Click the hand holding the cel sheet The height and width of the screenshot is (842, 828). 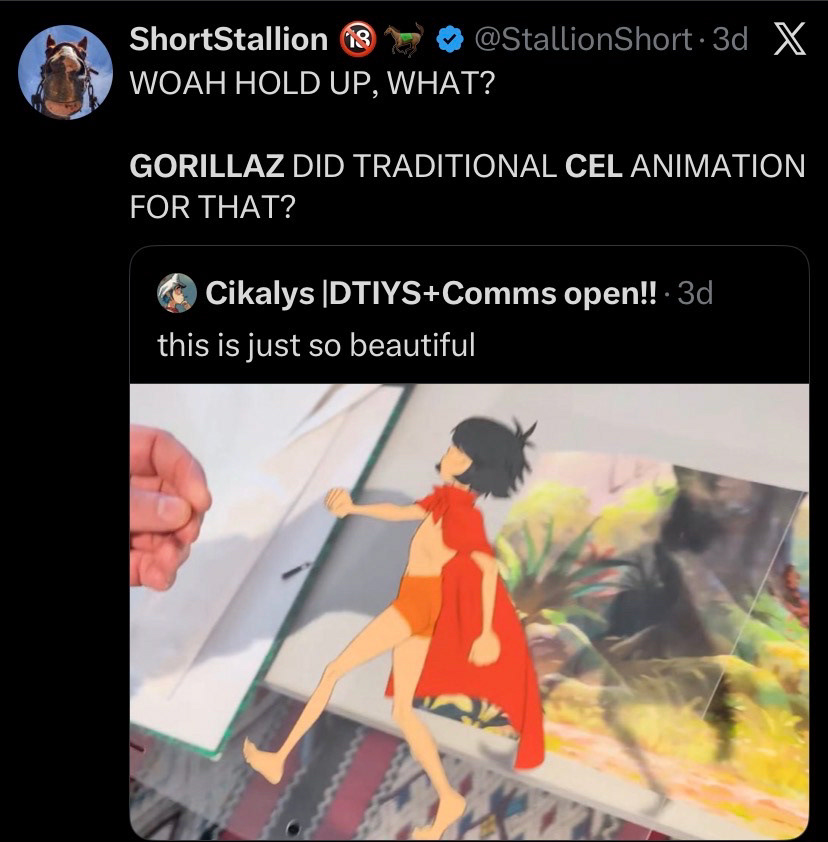pyautogui.click(x=169, y=507)
